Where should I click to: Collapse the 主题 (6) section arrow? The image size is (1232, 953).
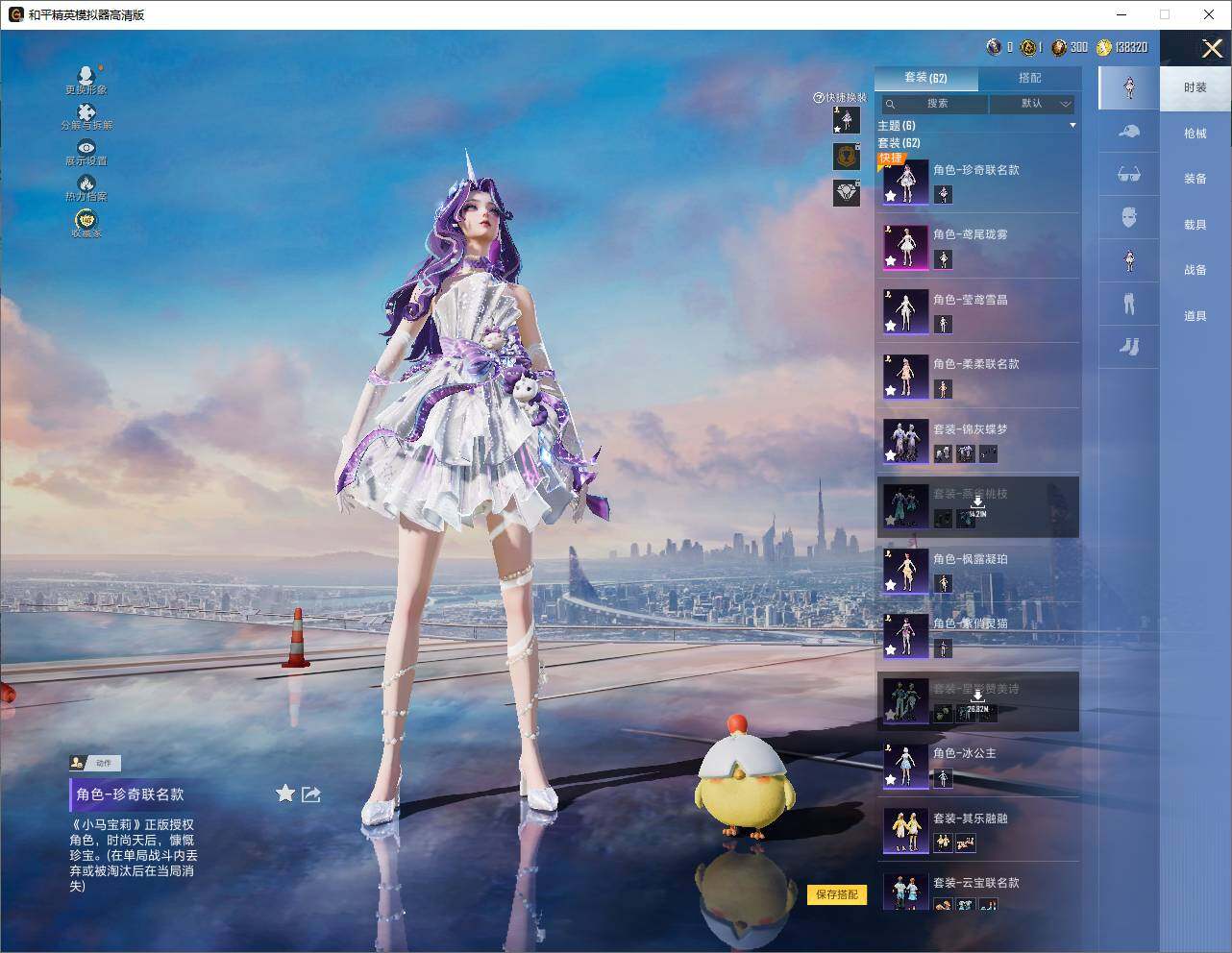click(x=1072, y=126)
